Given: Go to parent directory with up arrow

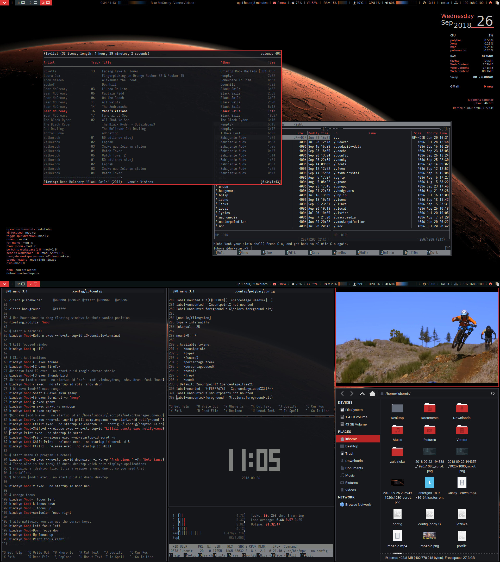Looking at the screenshot, I should click(x=362, y=394).
